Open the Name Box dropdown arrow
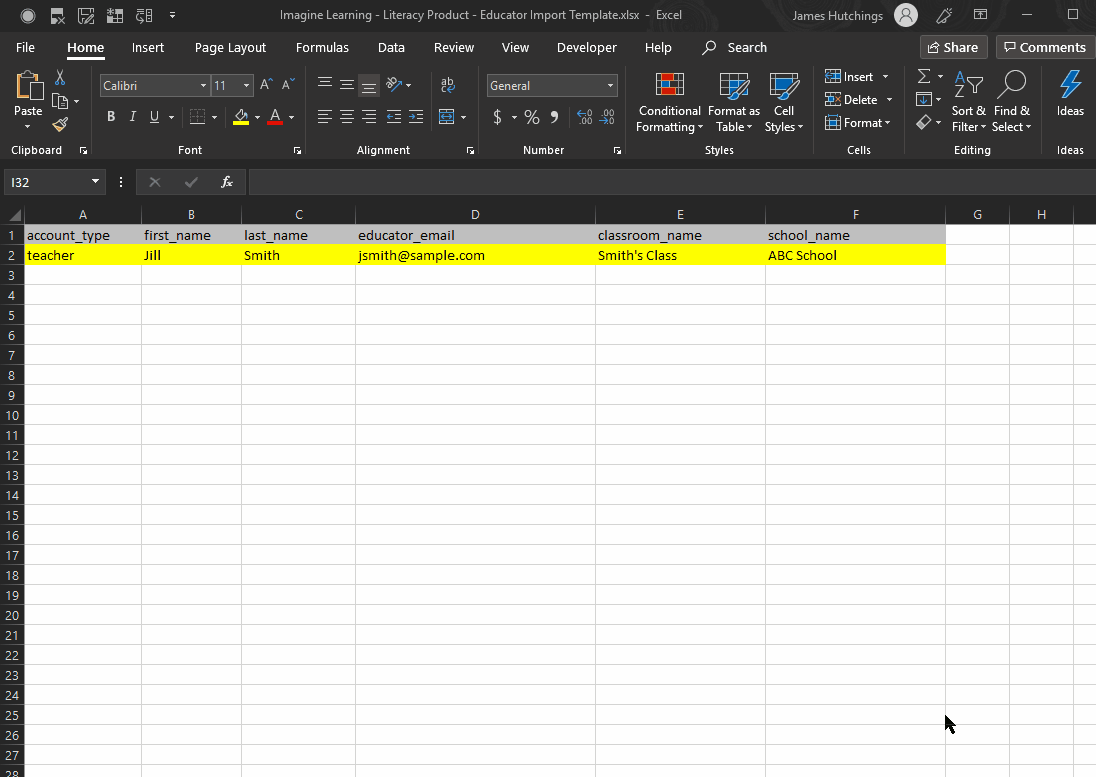The width and height of the screenshot is (1096, 777). click(x=96, y=182)
